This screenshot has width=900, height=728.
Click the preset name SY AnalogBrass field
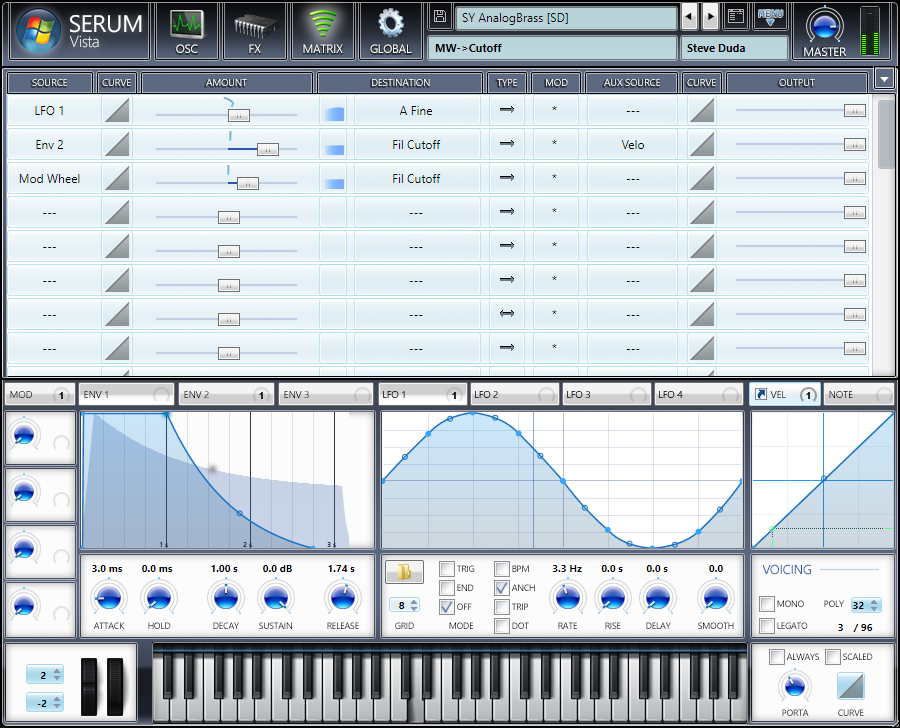pyautogui.click(x=566, y=18)
